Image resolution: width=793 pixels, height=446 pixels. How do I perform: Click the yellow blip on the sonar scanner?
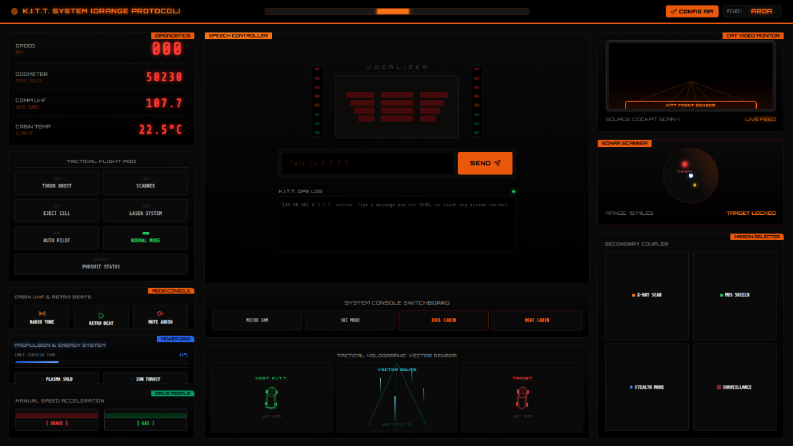click(694, 185)
